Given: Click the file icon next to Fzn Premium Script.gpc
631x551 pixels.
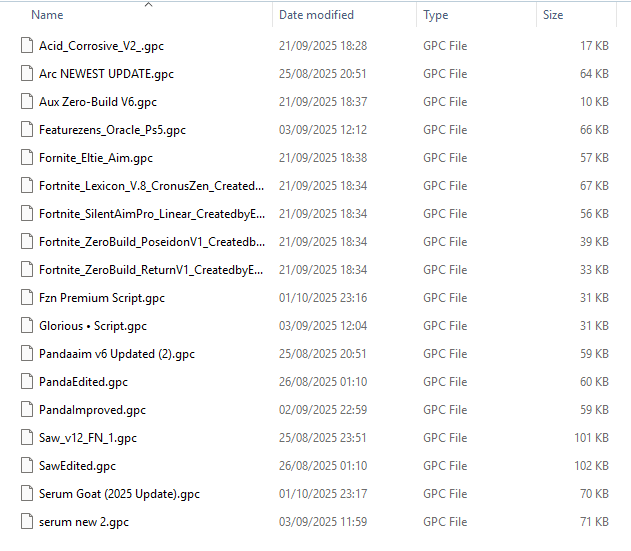Looking at the screenshot, I should tap(27, 297).
